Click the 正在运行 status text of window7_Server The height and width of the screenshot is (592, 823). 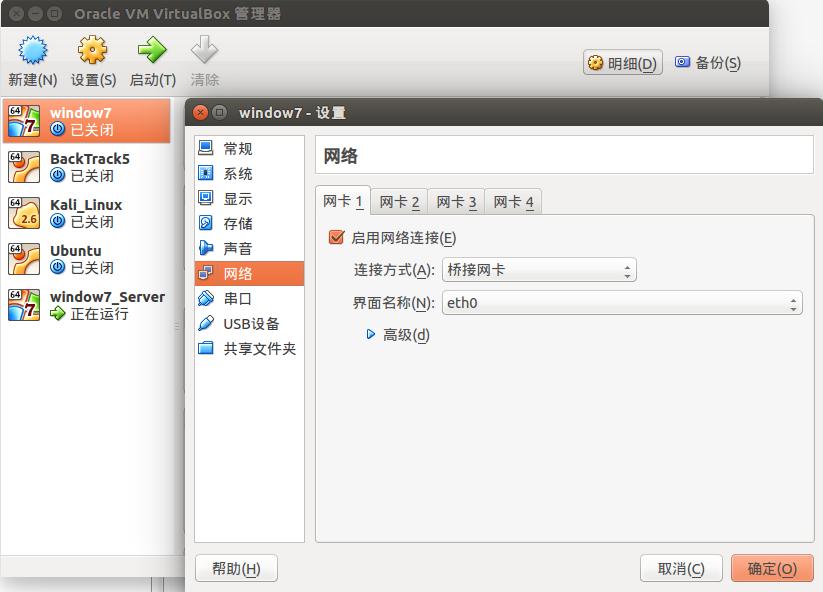click(x=99, y=314)
